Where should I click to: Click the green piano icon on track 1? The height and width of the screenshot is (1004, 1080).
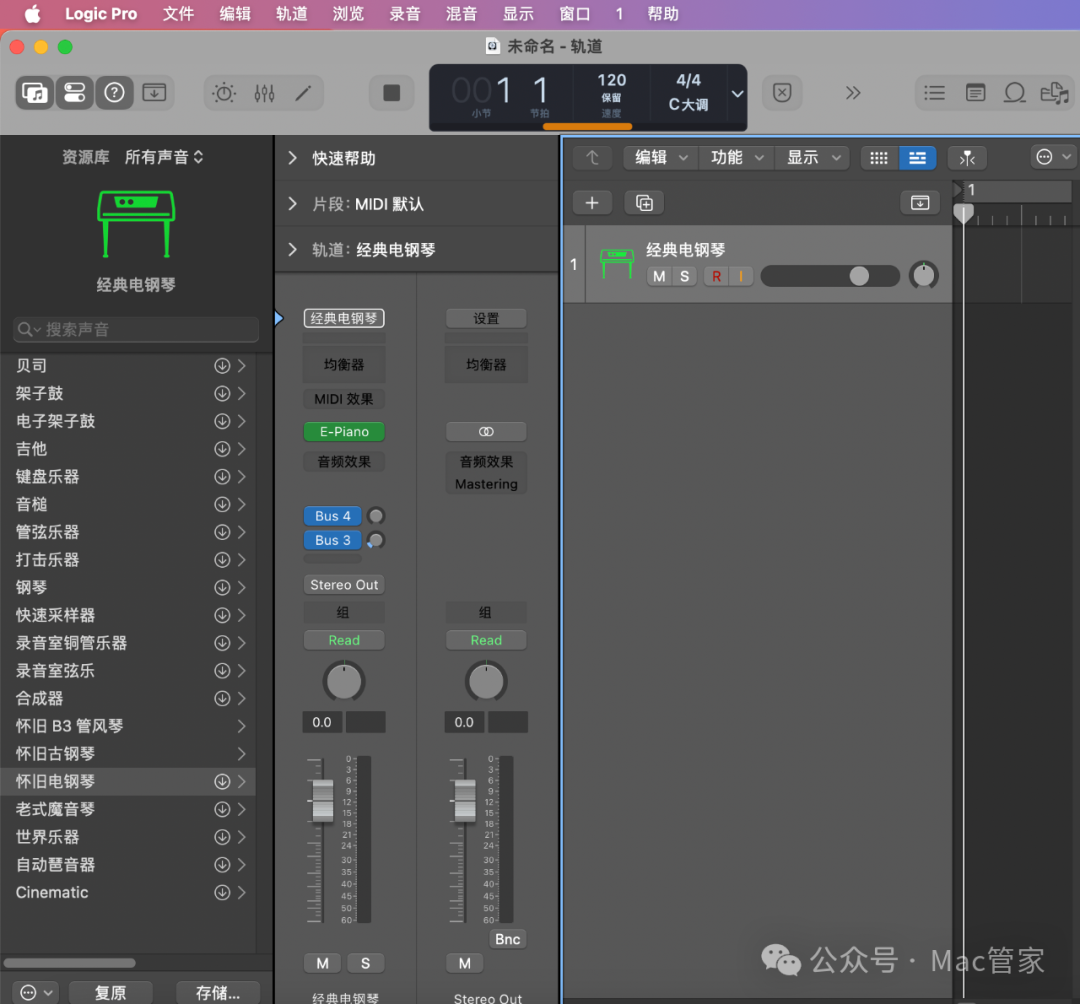[616, 263]
